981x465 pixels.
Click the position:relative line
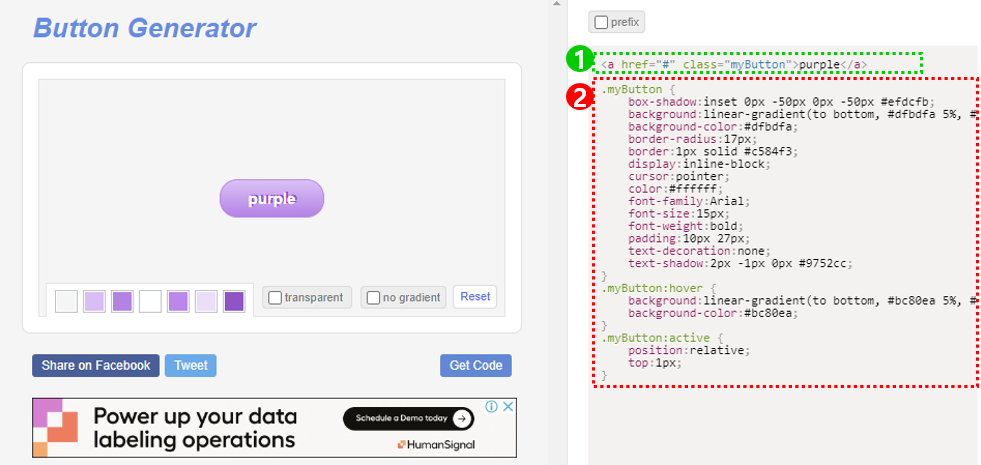pyautogui.click(x=689, y=350)
